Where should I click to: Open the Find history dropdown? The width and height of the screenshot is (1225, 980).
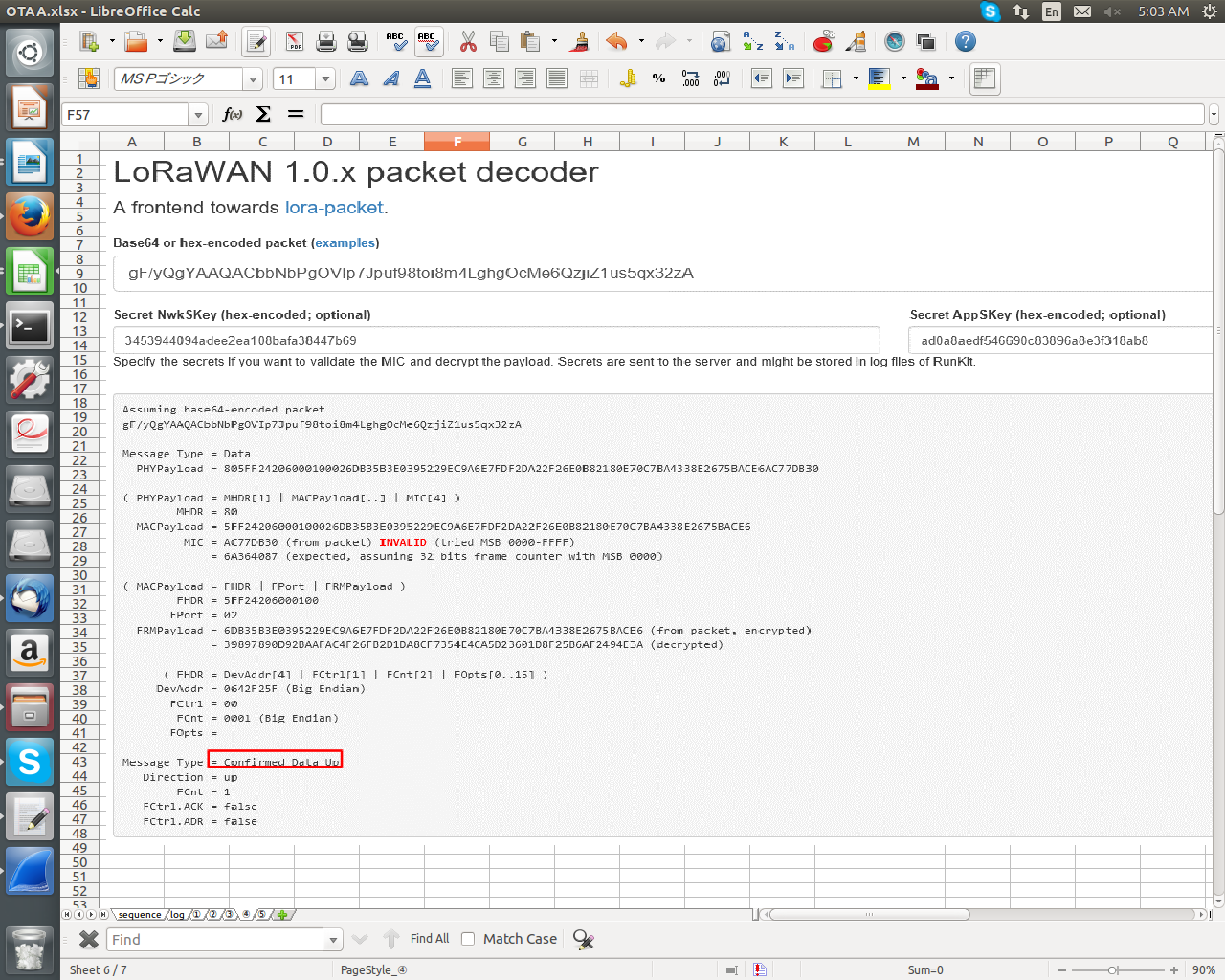[x=333, y=940]
